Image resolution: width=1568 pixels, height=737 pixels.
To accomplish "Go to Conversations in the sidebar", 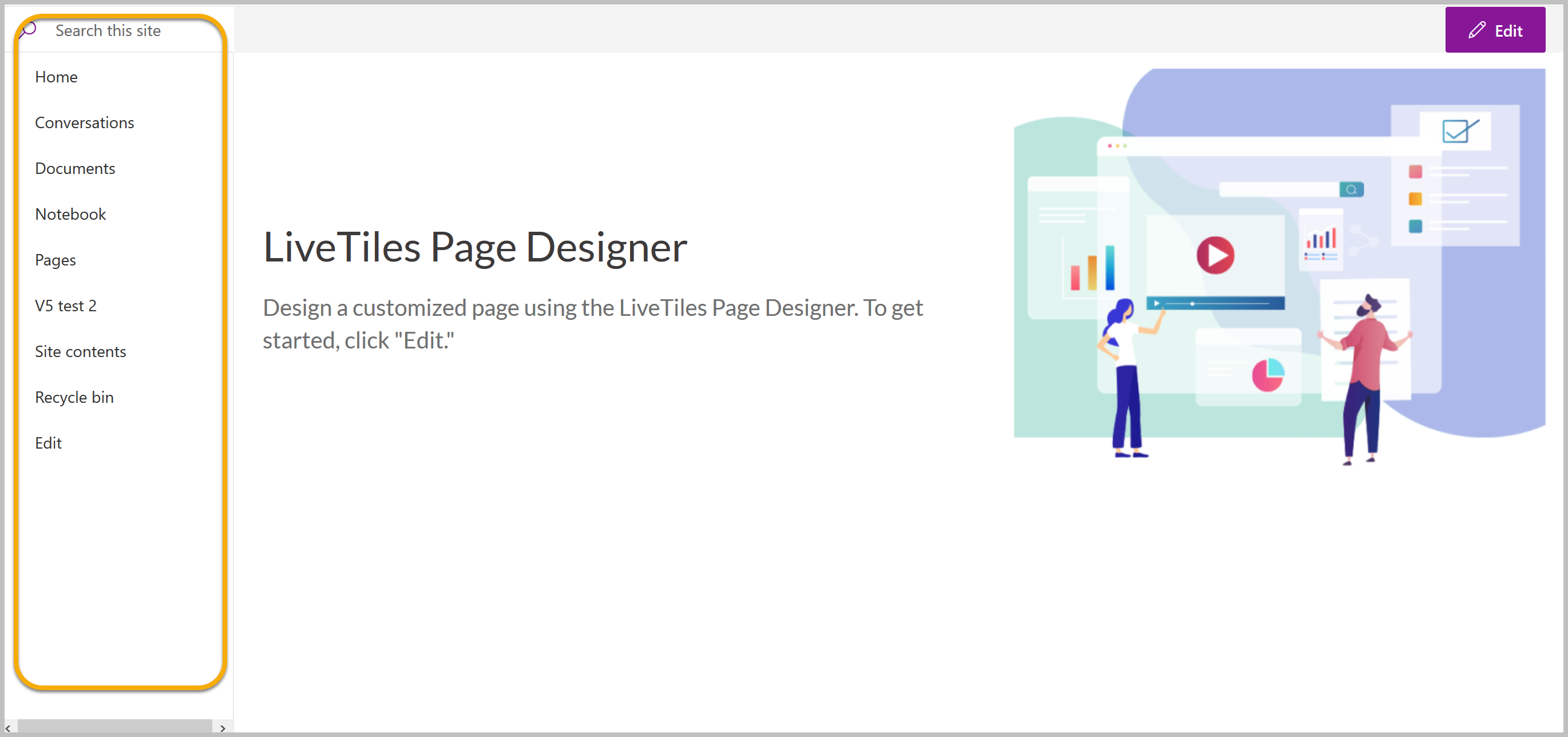I will pos(84,122).
